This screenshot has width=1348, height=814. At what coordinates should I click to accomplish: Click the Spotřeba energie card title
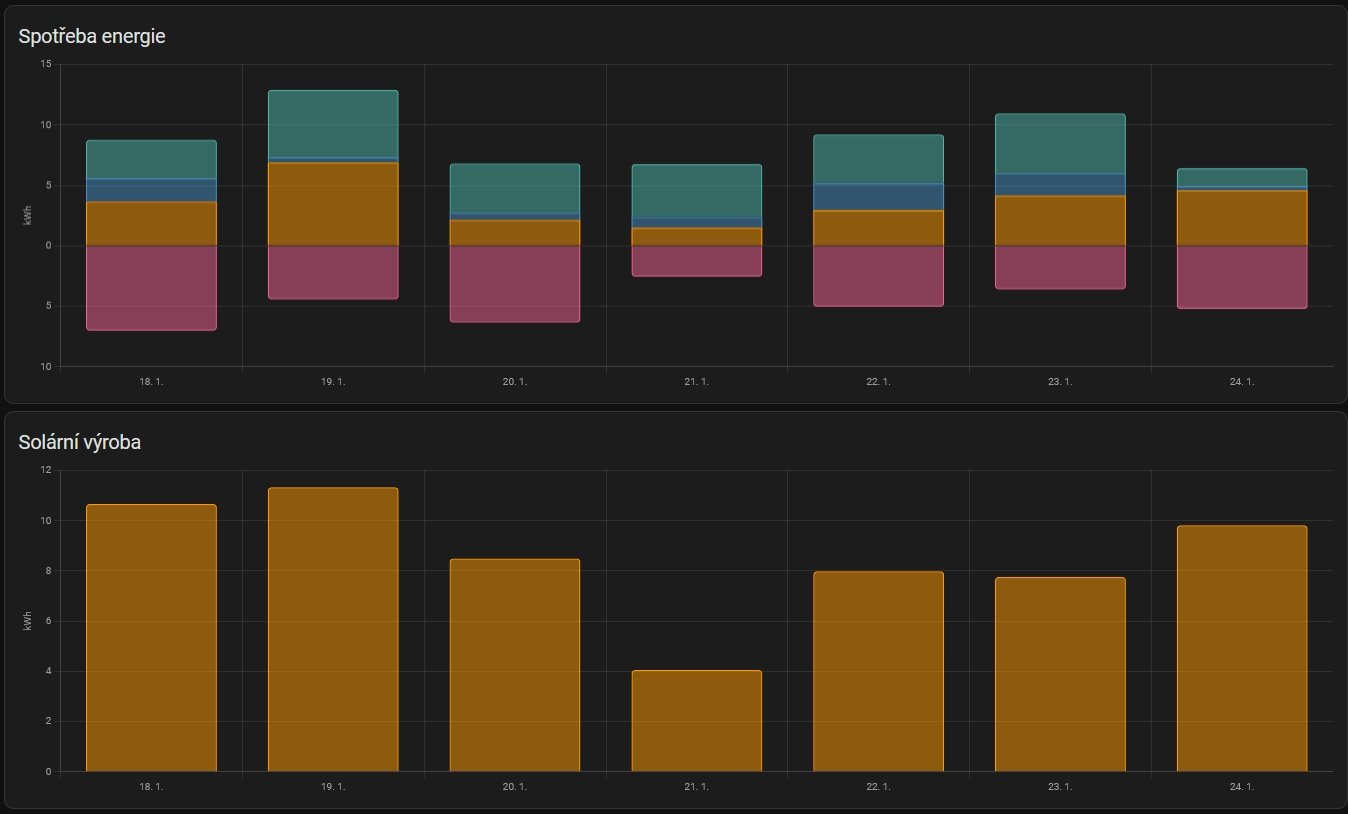coord(92,36)
